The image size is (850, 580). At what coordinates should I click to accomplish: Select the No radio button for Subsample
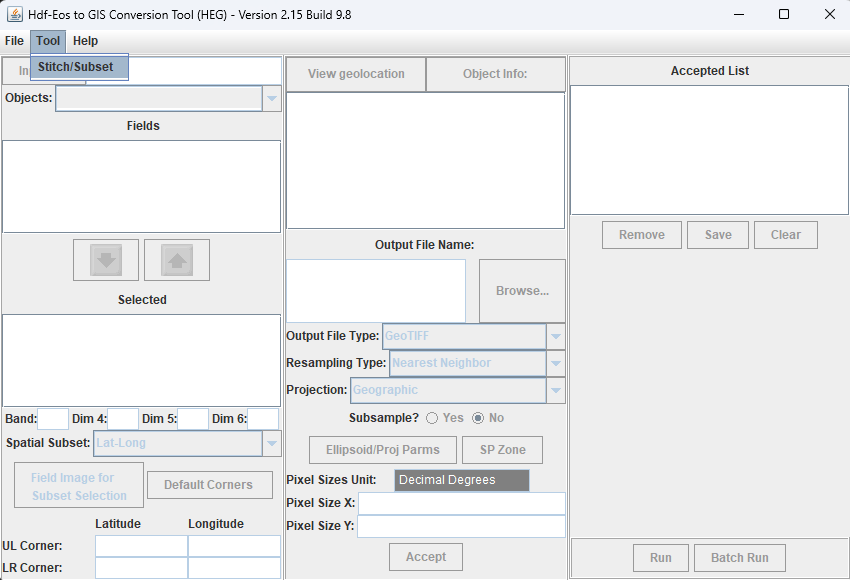click(478, 418)
